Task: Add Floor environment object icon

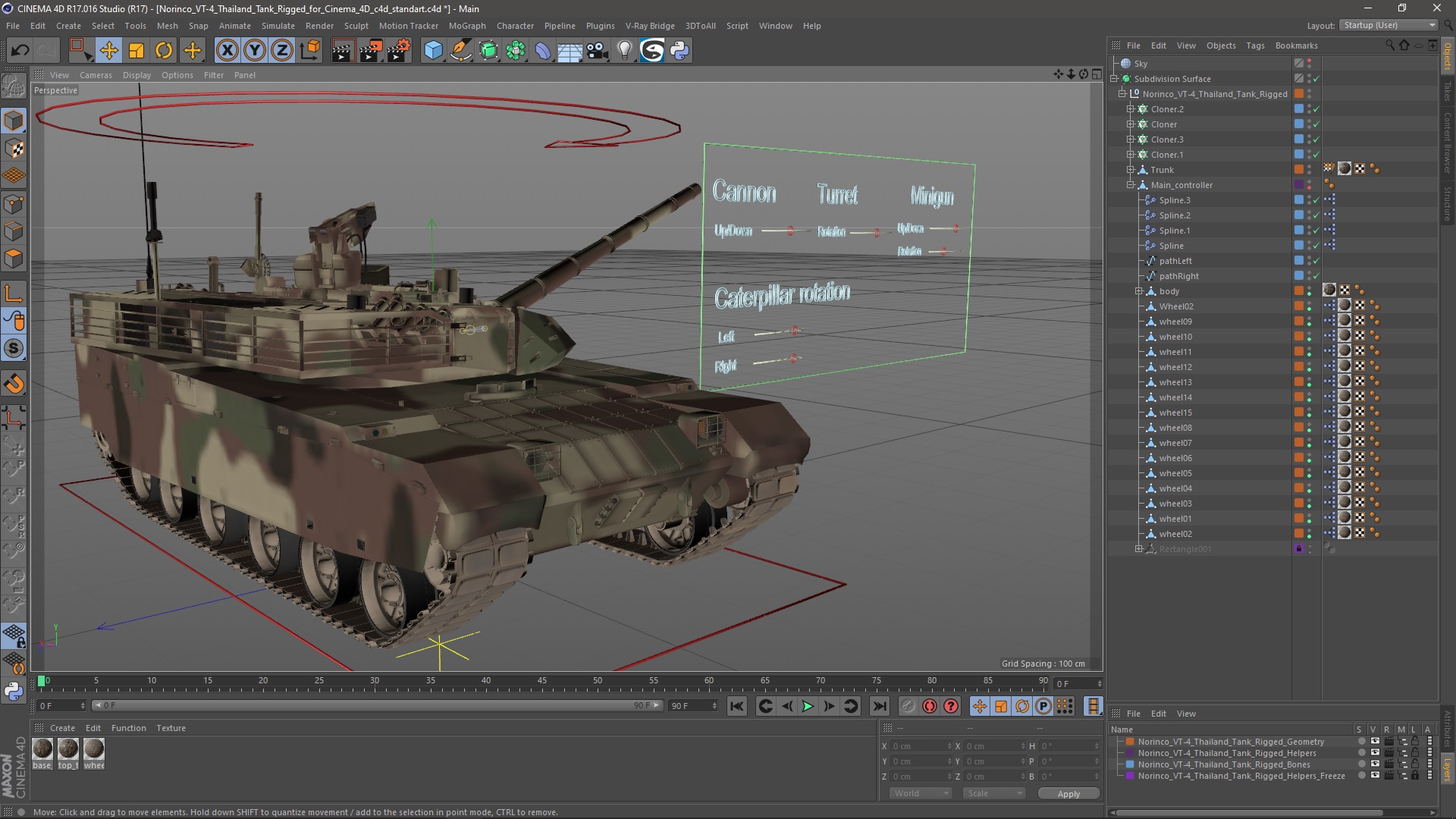Action: click(570, 51)
